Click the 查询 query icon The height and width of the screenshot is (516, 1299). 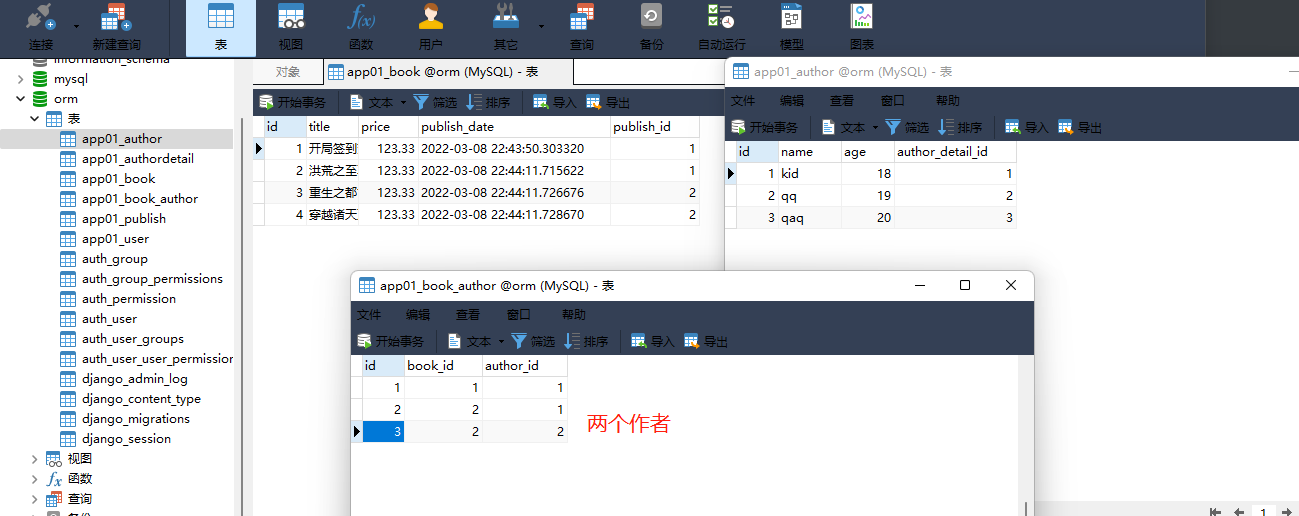(582, 28)
